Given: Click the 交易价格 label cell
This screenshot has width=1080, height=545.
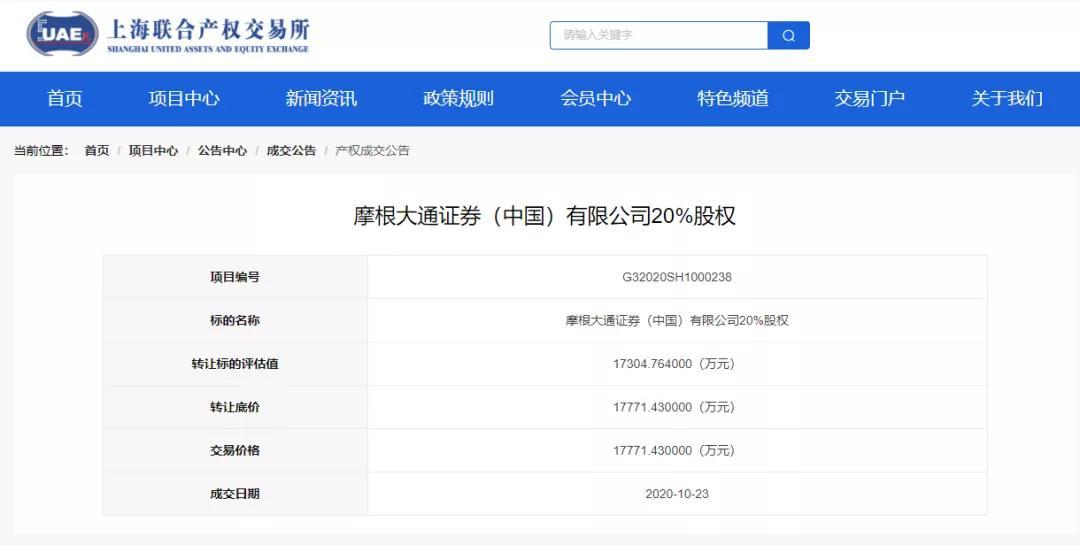Looking at the screenshot, I should tap(235, 451).
